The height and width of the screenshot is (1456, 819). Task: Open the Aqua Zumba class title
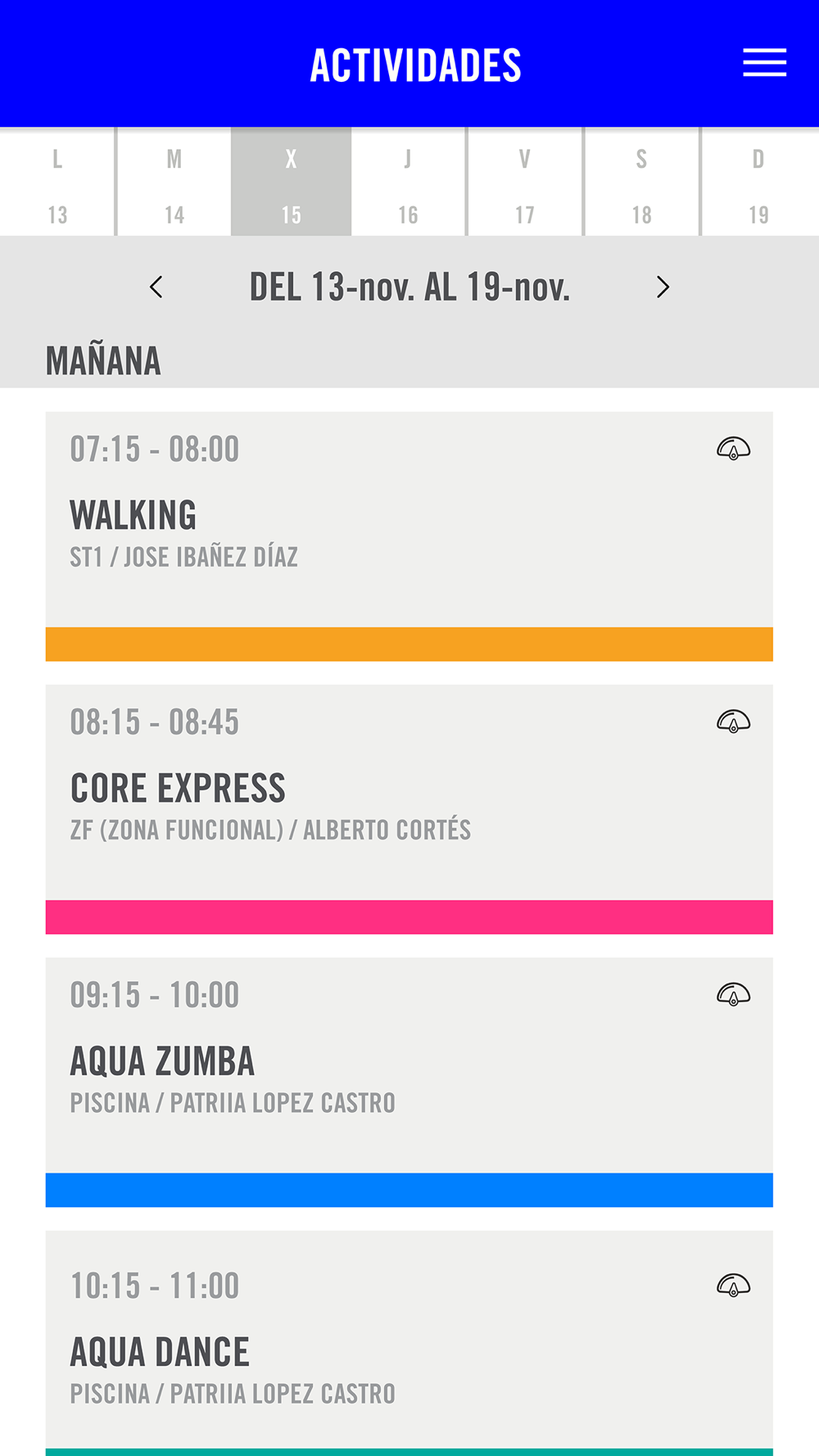tap(162, 1061)
